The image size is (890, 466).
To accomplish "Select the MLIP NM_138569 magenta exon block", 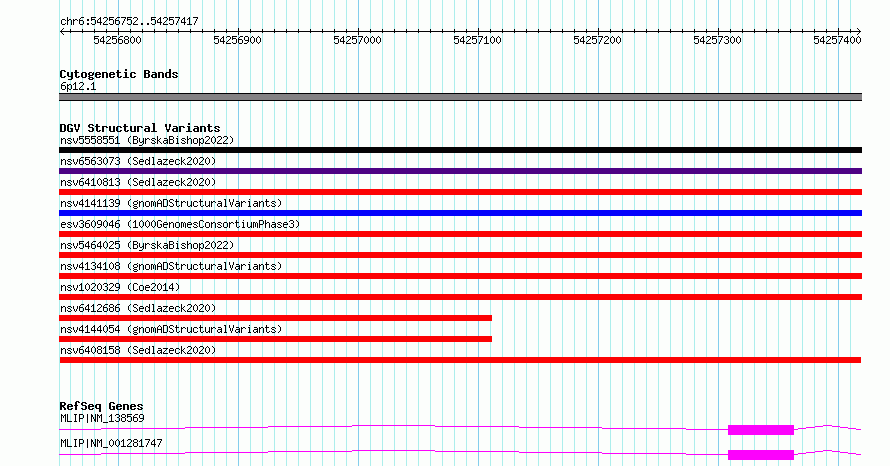I will point(761,430).
